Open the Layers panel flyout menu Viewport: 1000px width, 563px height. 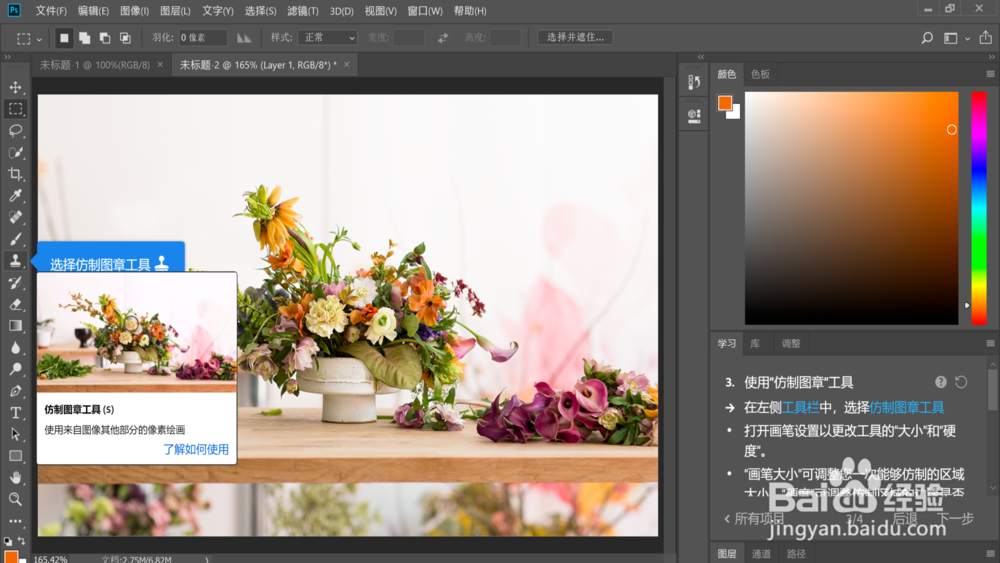[990, 553]
